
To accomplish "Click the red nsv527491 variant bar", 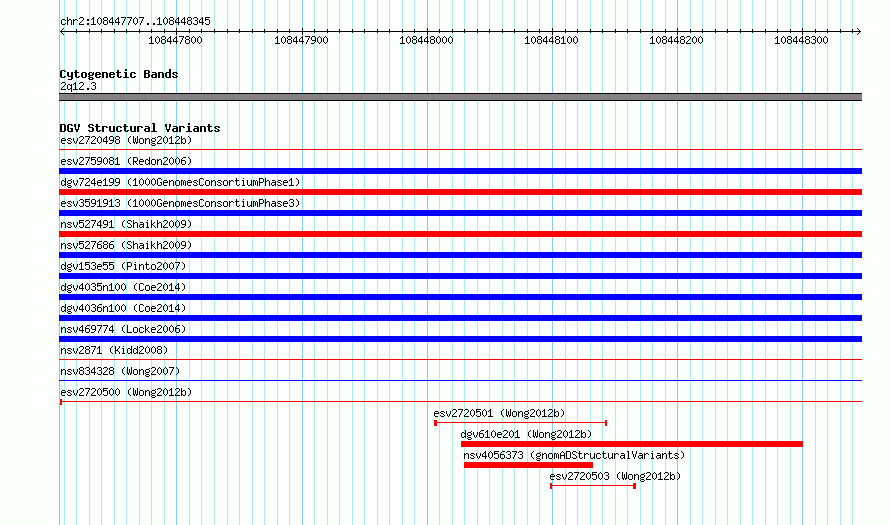I will (460, 234).
